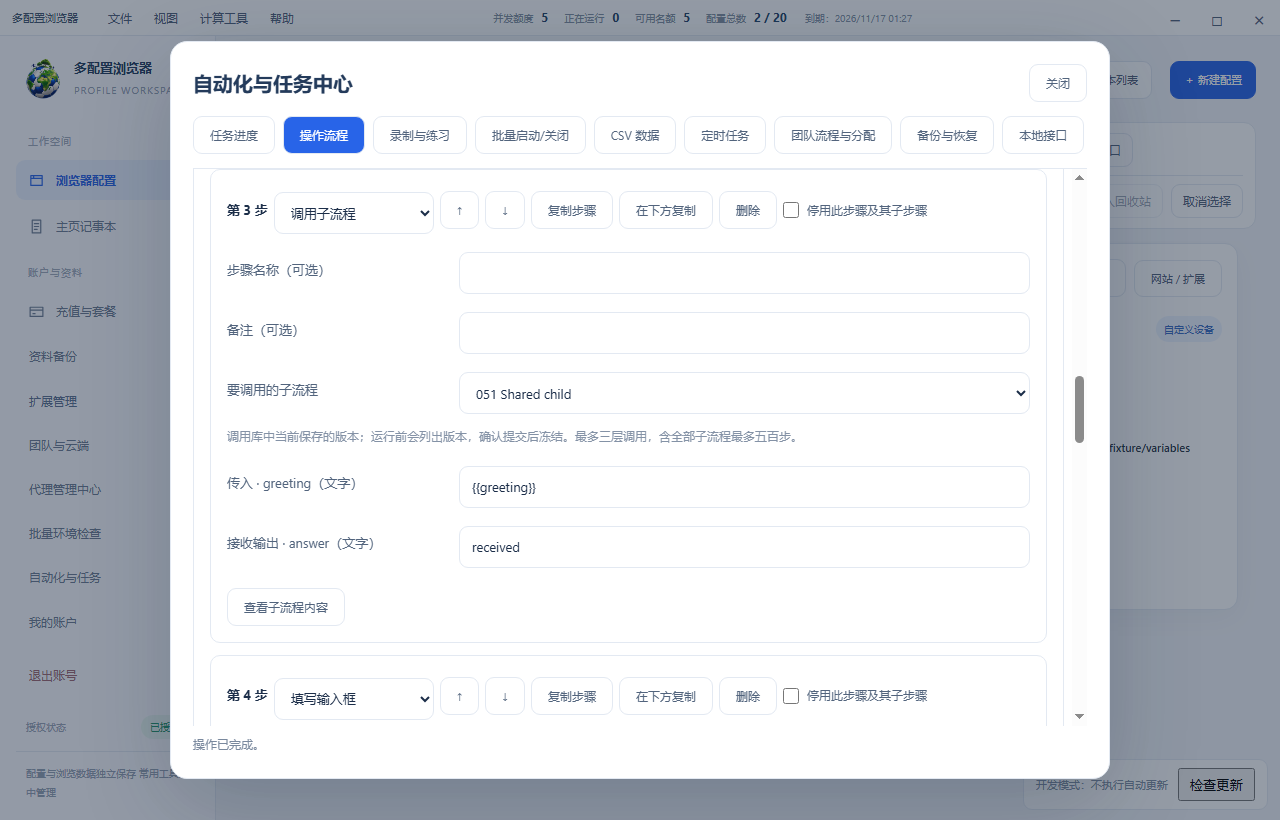Toggle 停用此步骤及其子步骤 for step 4
The image size is (1280, 820).
[791, 695]
